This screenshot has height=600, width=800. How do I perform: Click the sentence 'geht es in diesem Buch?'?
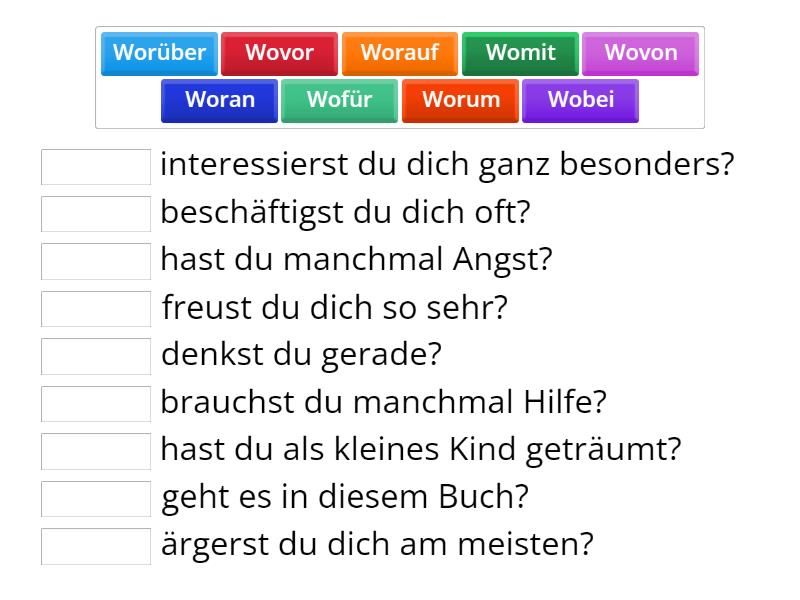(345, 497)
